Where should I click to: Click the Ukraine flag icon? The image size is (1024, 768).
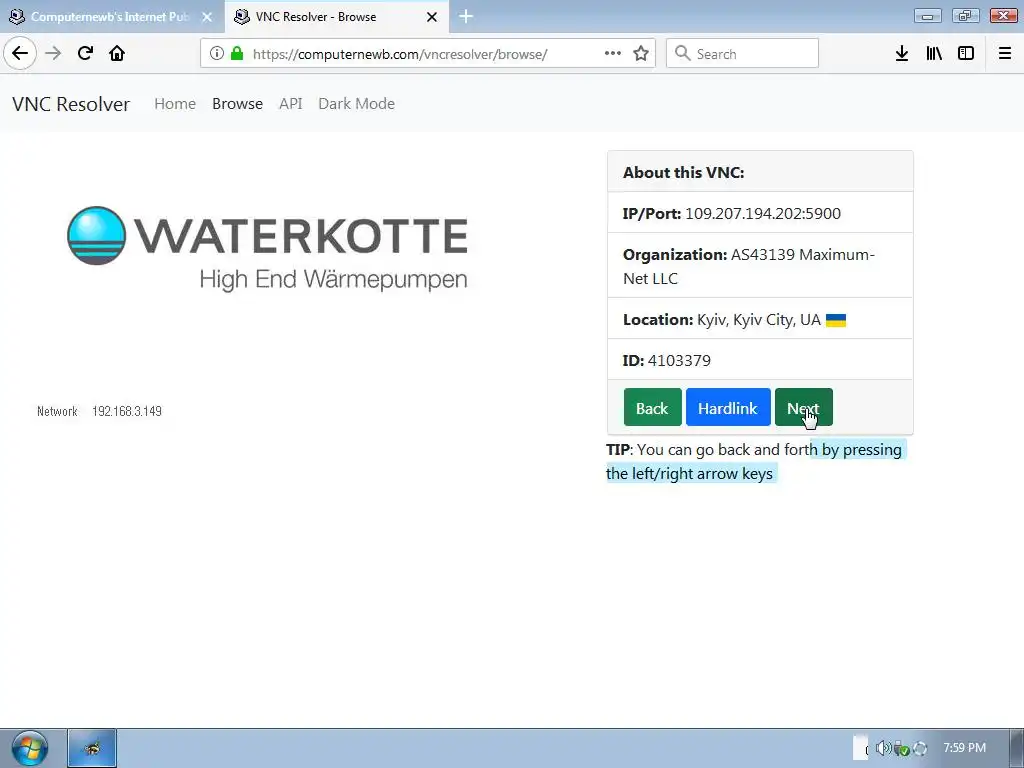[x=836, y=320]
